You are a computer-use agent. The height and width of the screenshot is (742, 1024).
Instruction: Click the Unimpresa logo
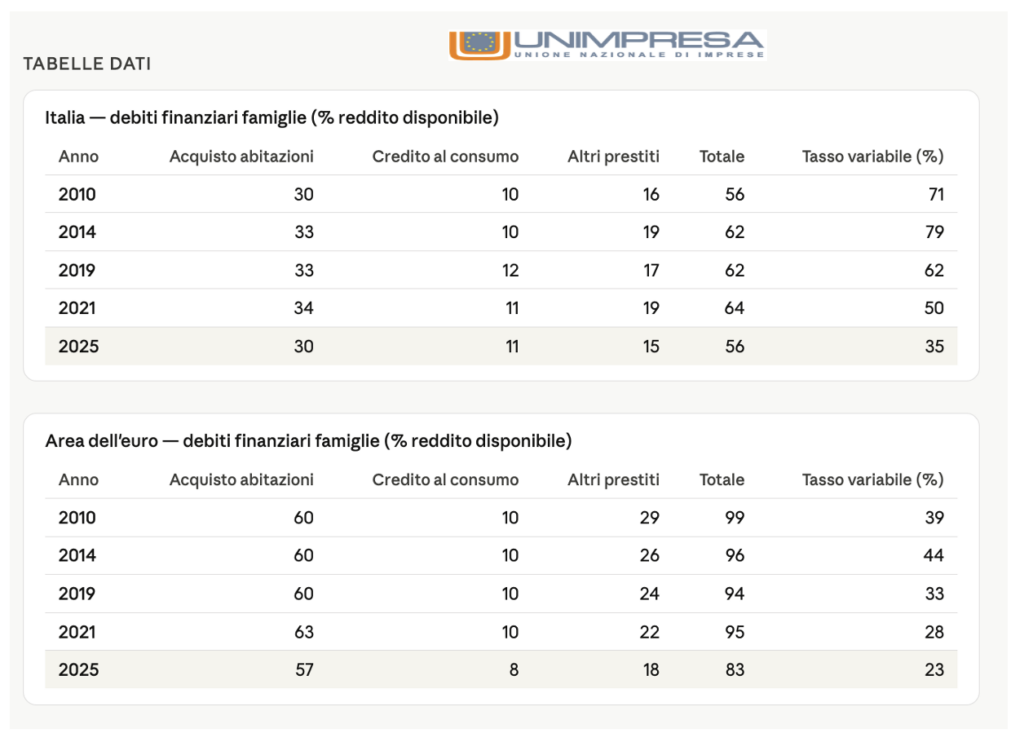click(x=607, y=44)
